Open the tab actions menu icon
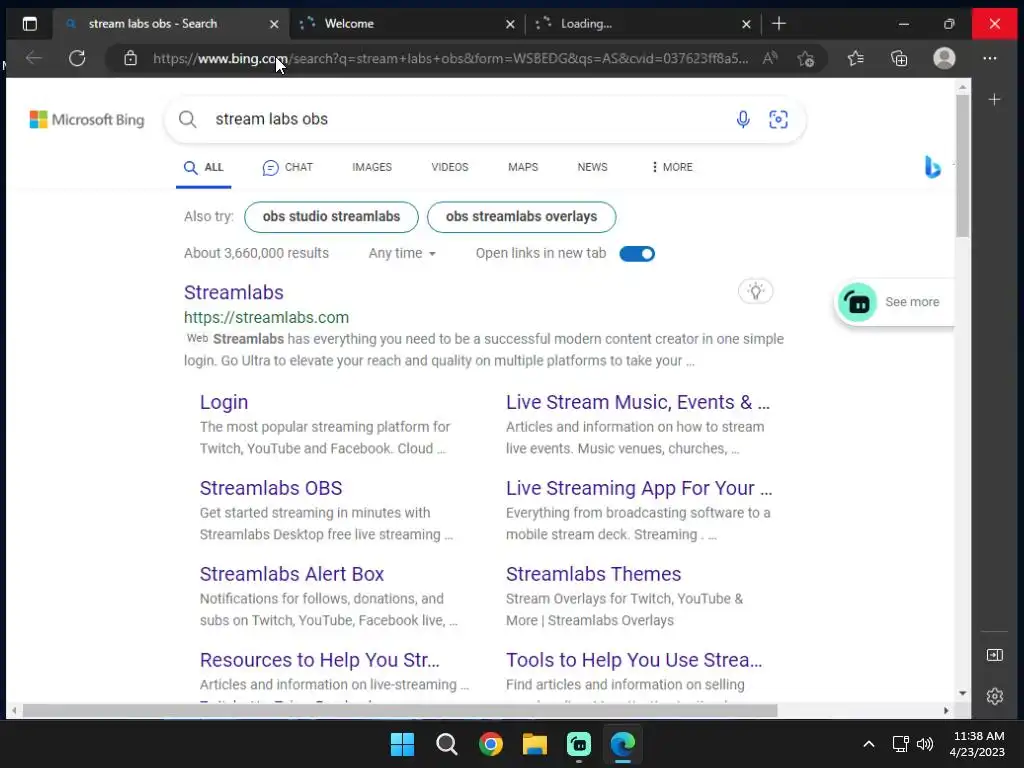This screenshot has width=1024, height=768. pyautogui.click(x=29, y=24)
